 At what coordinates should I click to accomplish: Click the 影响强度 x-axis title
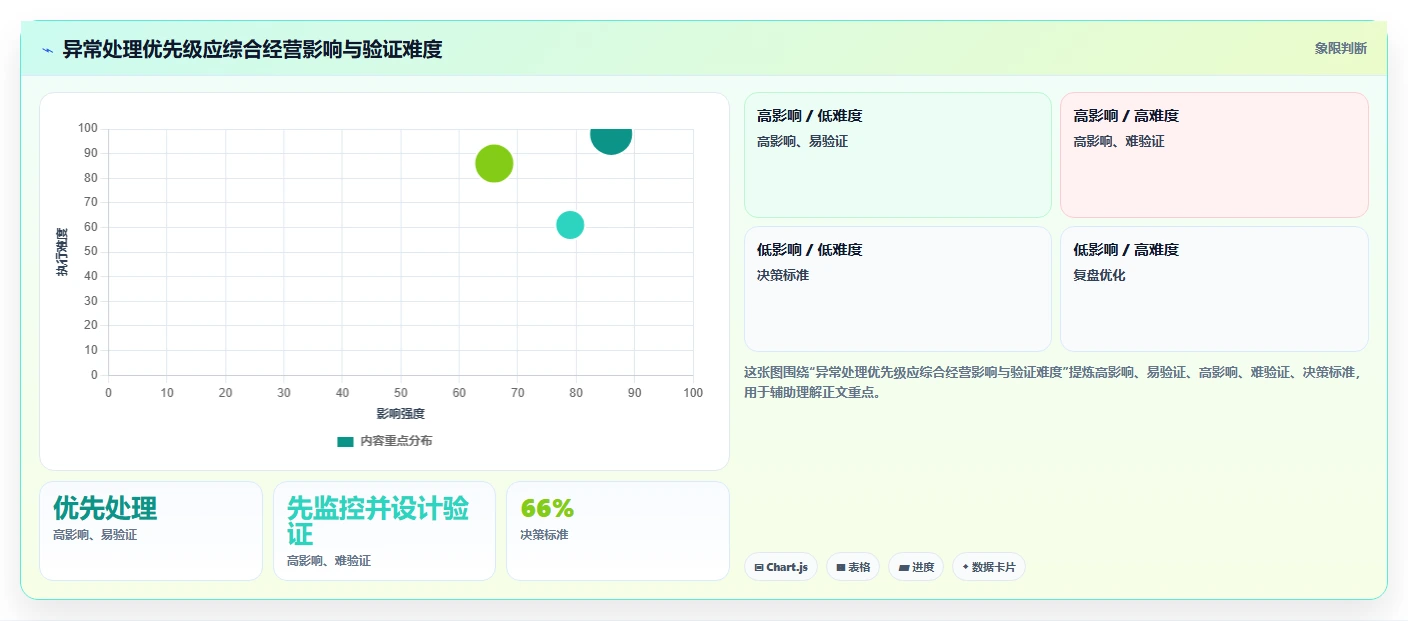[x=400, y=414]
